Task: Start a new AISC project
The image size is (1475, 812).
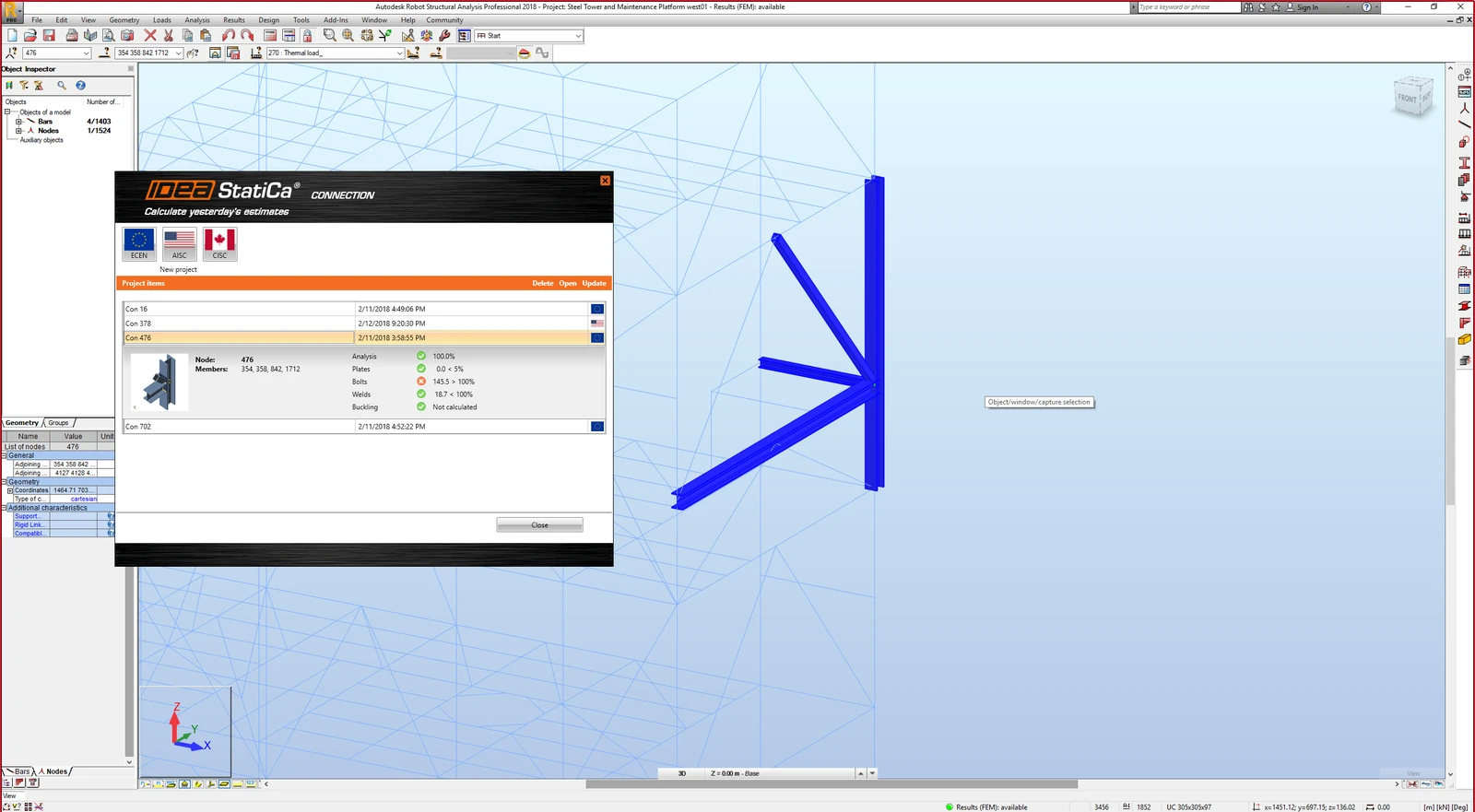Action: (x=180, y=244)
